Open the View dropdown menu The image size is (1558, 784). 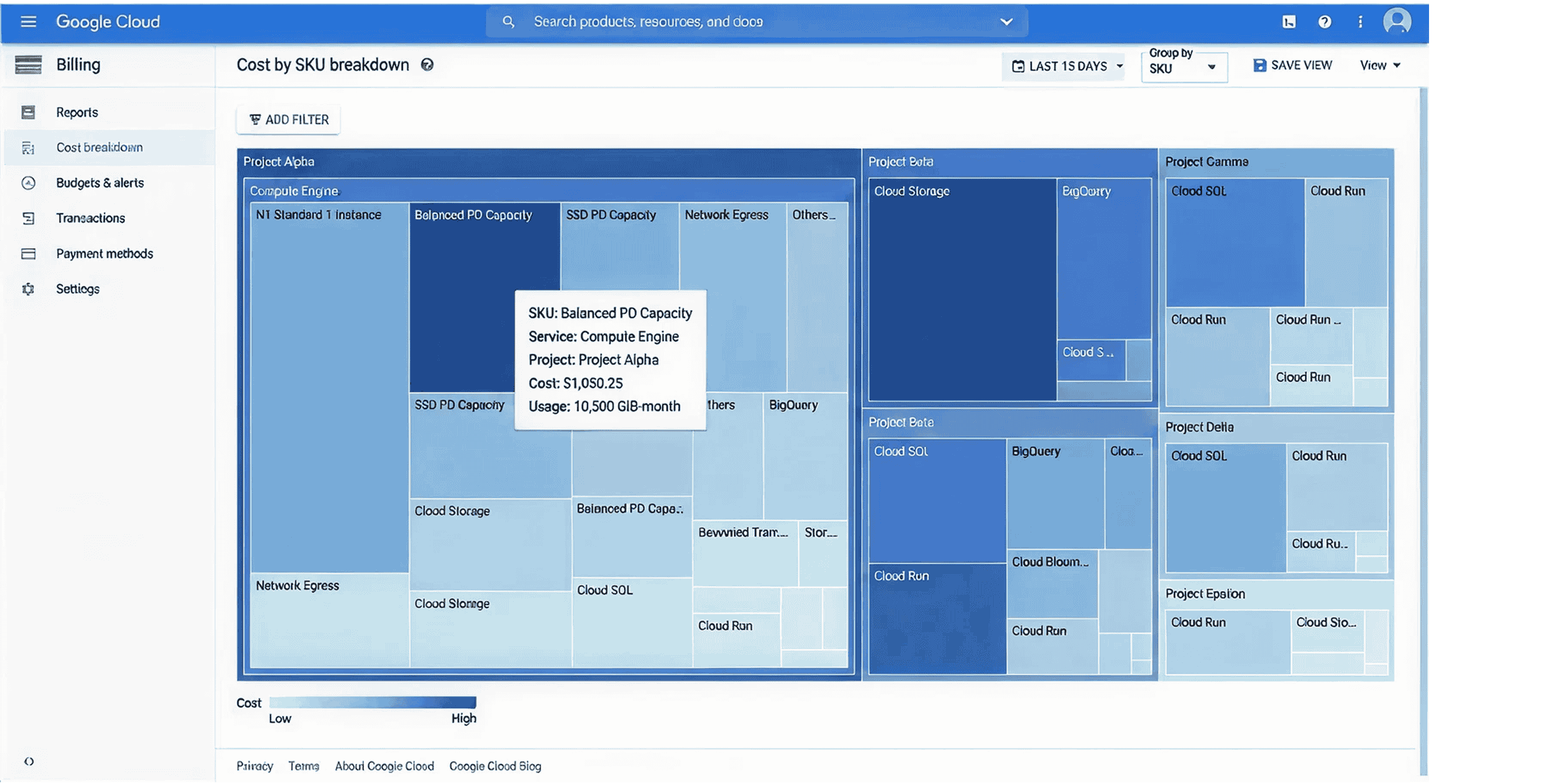click(x=1380, y=65)
